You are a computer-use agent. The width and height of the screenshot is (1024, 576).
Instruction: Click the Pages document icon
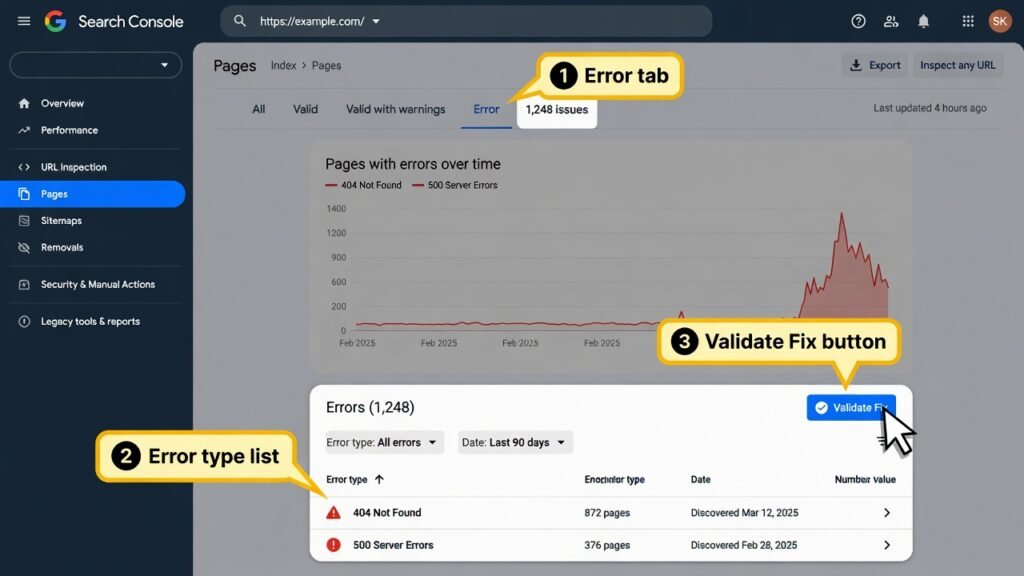point(24,194)
